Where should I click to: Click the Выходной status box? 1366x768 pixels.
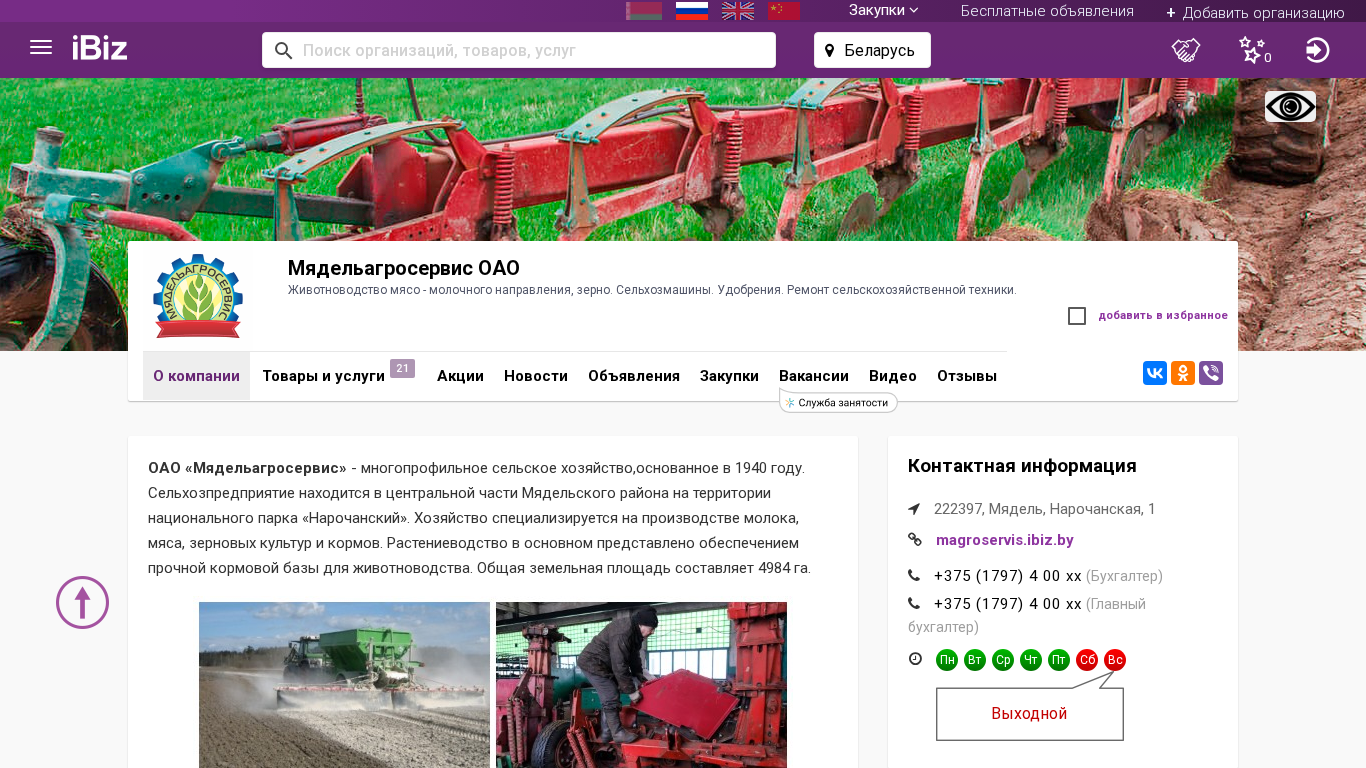(x=1030, y=714)
